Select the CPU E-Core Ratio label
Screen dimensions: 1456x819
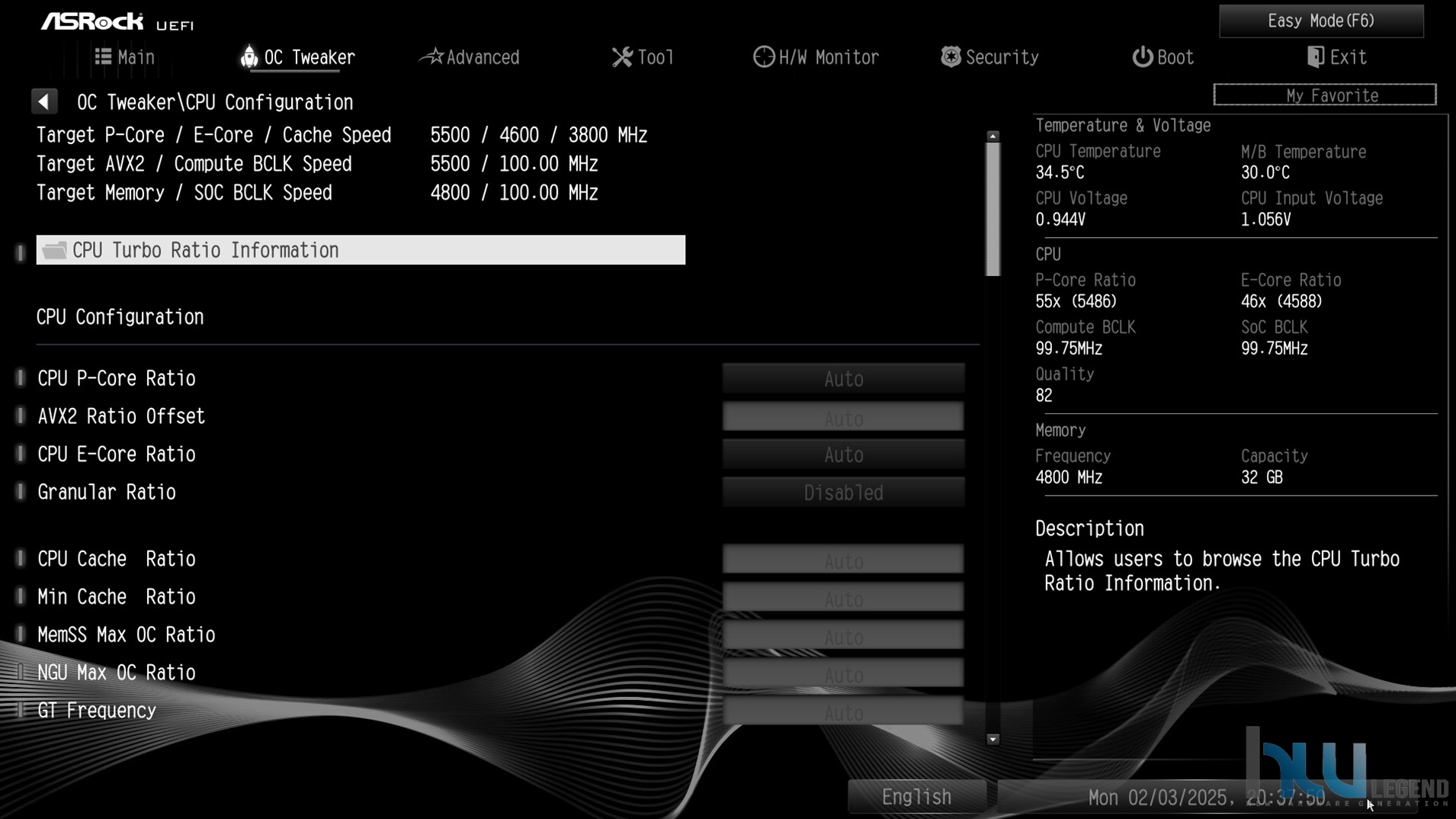117,454
